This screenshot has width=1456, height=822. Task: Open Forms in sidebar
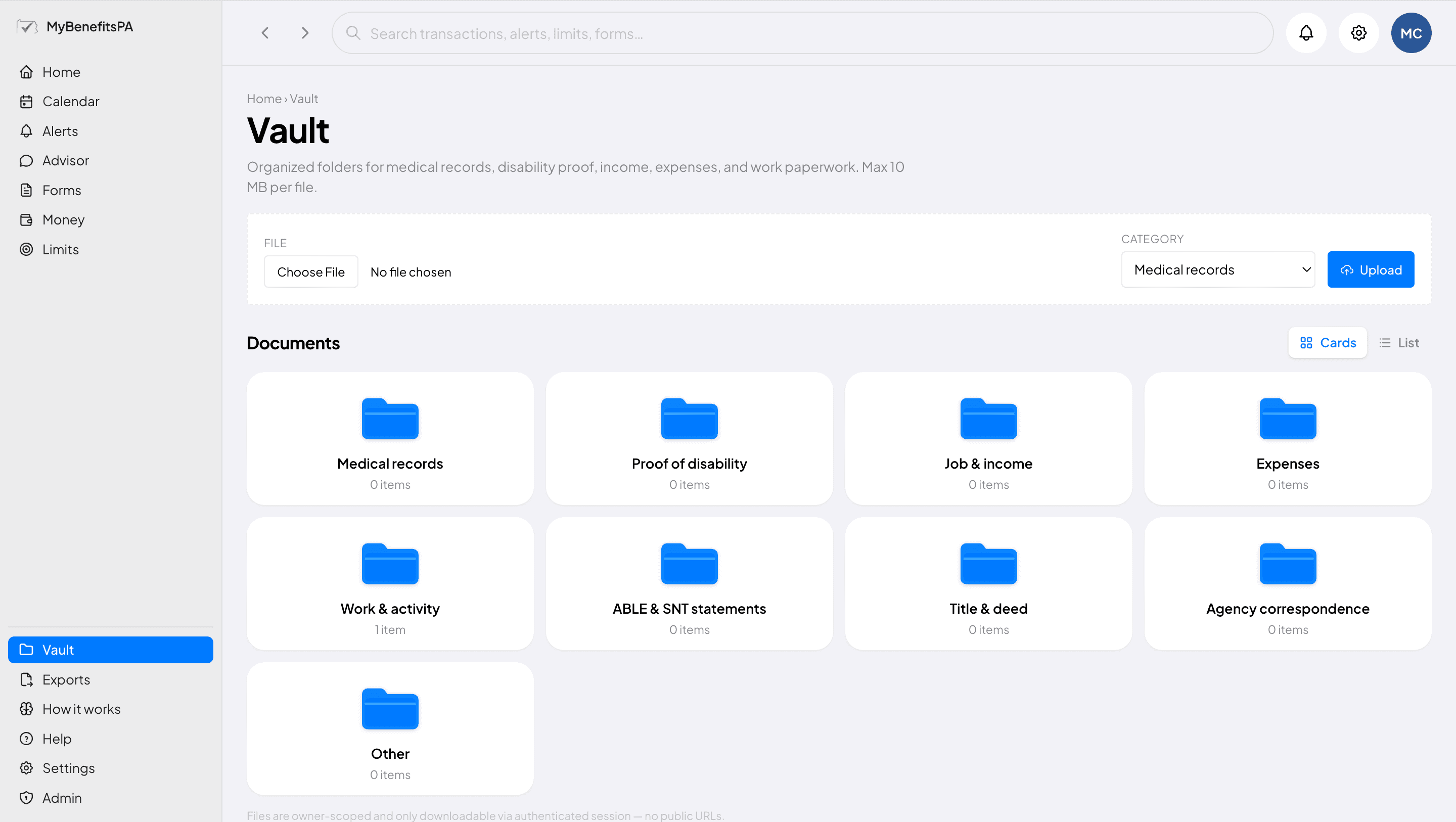pos(110,190)
